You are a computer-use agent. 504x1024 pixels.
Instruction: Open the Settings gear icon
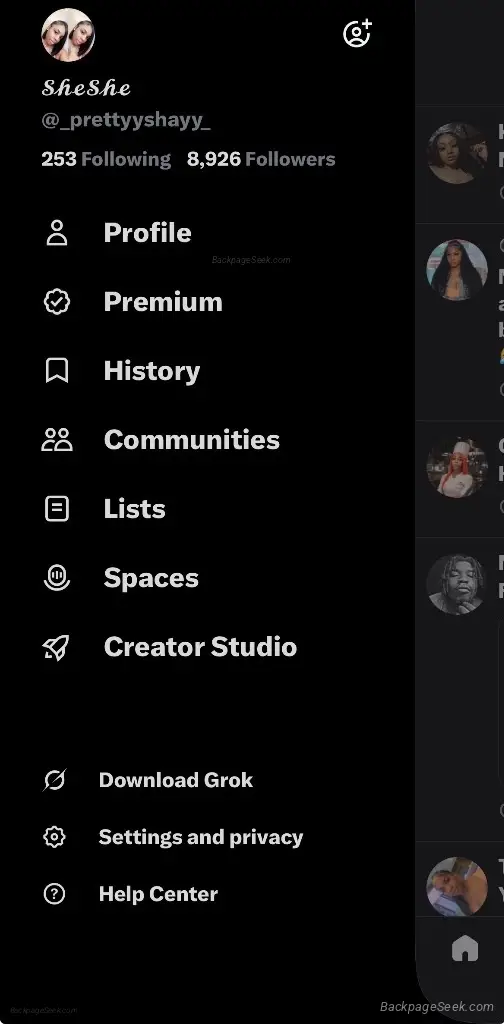[x=54, y=837]
